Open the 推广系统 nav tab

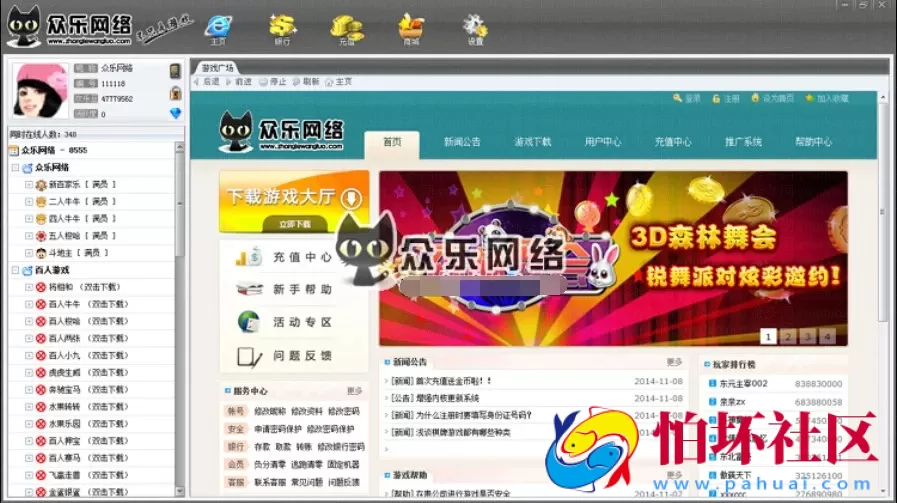click(x=744, y=142)
